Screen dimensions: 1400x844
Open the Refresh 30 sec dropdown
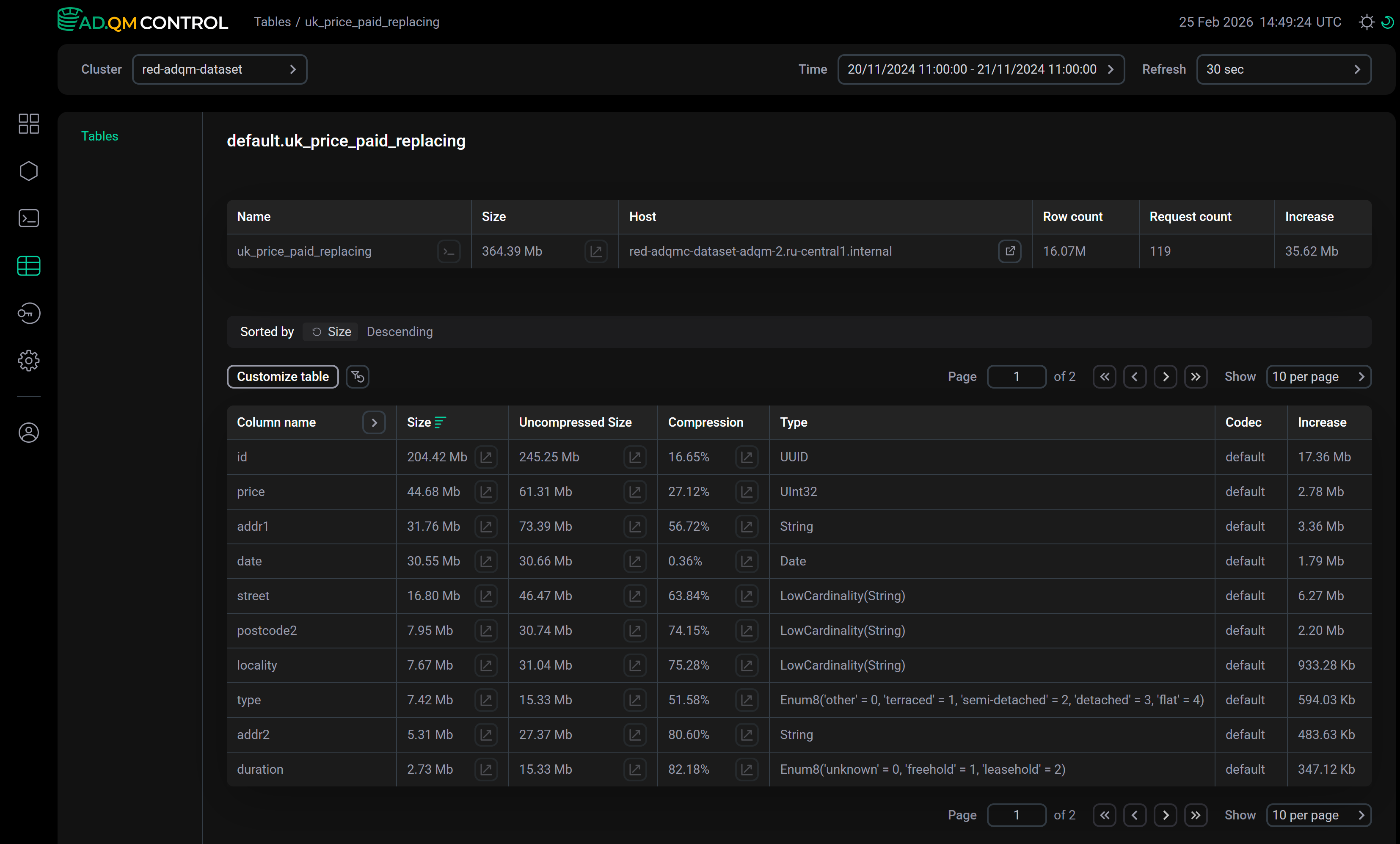[1284, 69]
